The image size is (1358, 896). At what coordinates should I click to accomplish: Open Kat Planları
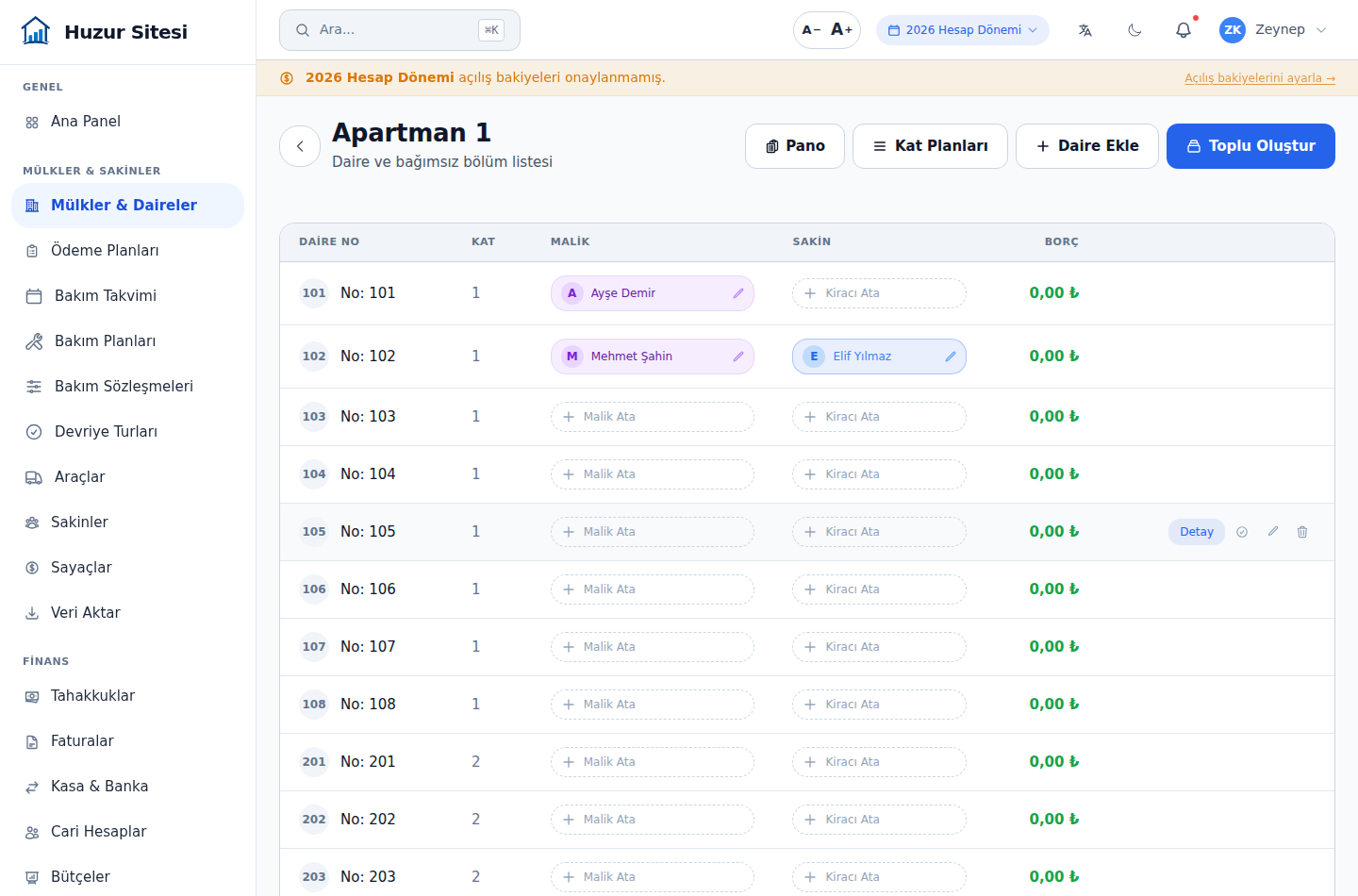[930, 146]
